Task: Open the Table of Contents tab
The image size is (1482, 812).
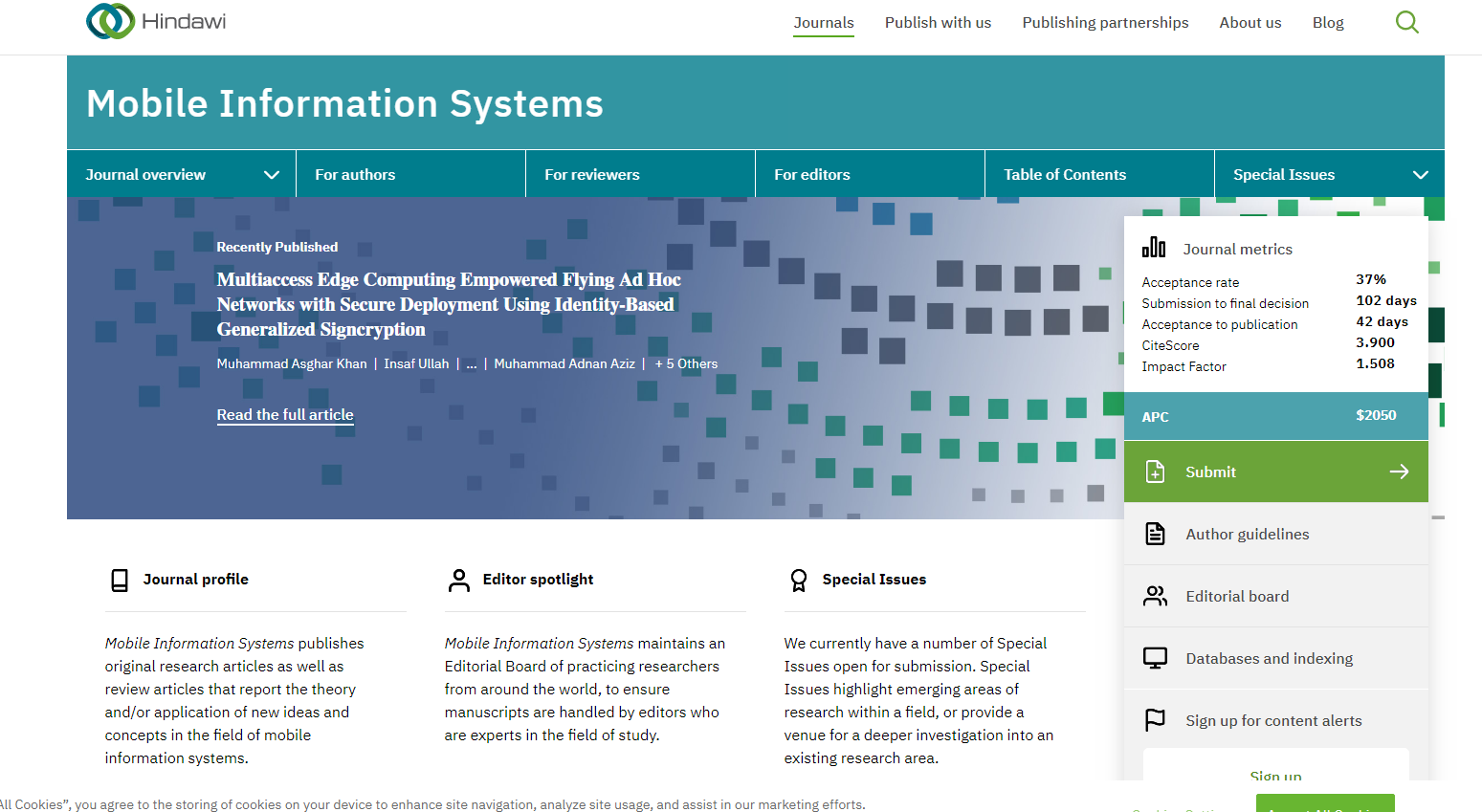Action: tap(1100, 174)
